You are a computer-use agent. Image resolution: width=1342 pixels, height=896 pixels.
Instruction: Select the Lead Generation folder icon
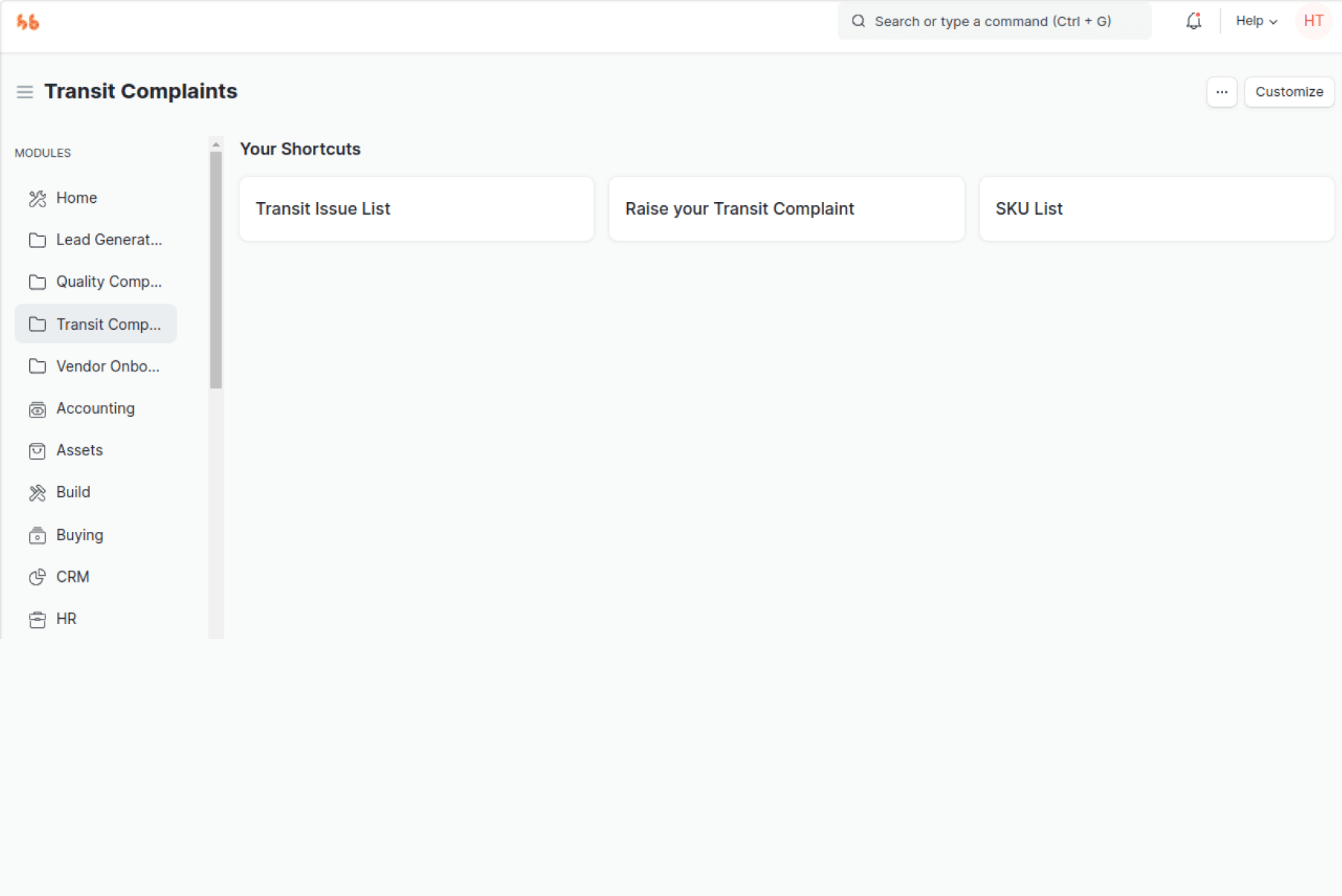[37, 240]
